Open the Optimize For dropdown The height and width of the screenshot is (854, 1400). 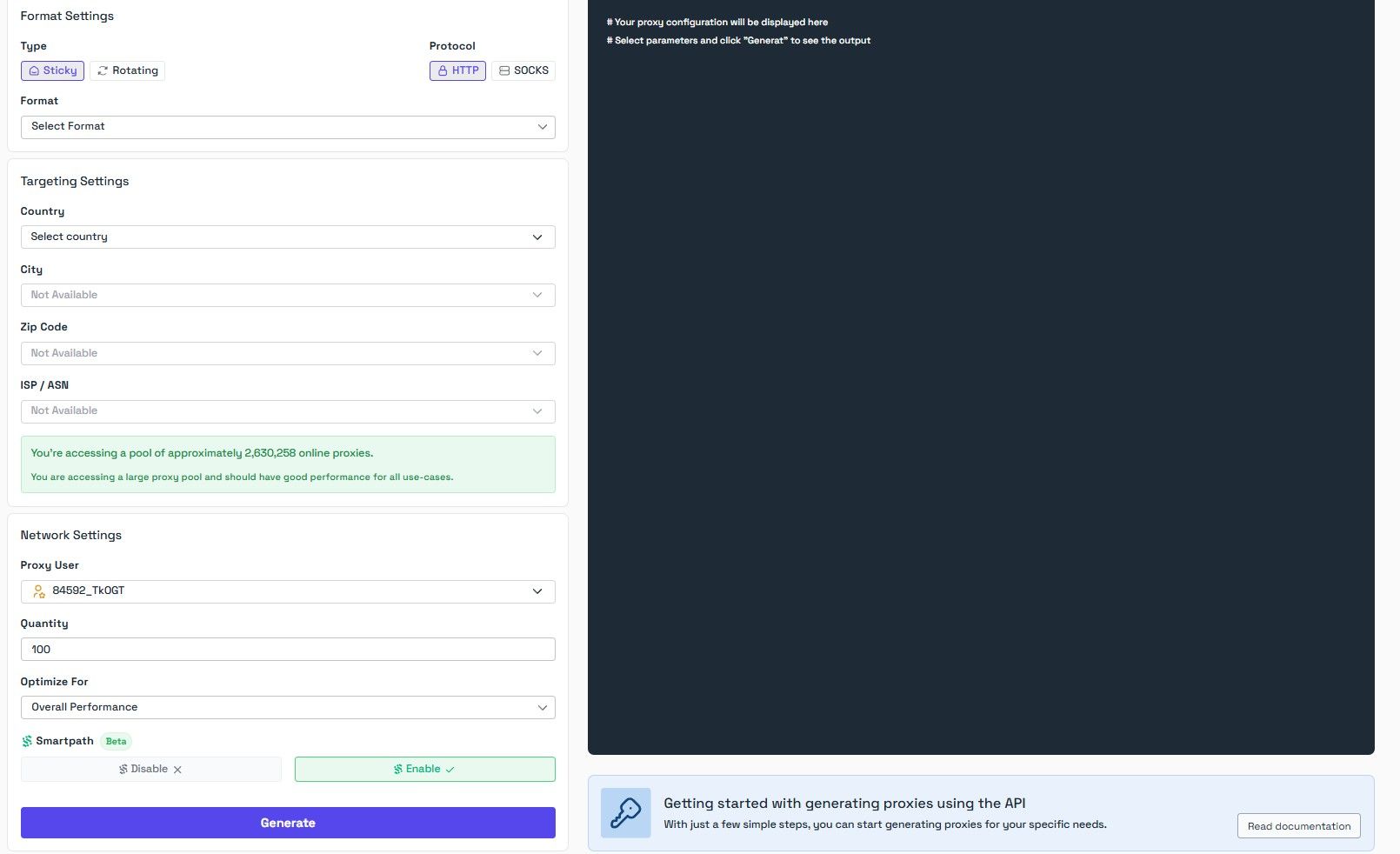click(288, 707)
